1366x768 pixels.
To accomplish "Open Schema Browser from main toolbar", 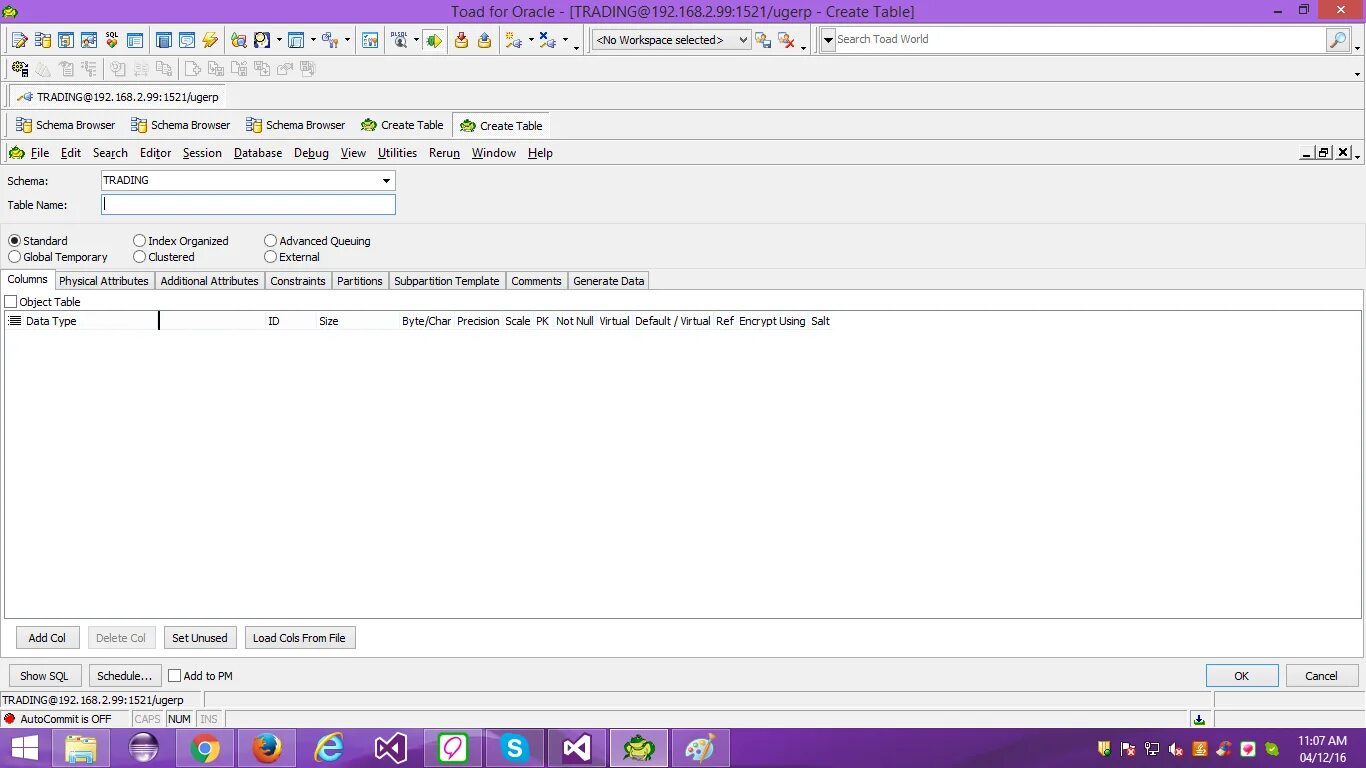I will [x=43, y=40].
